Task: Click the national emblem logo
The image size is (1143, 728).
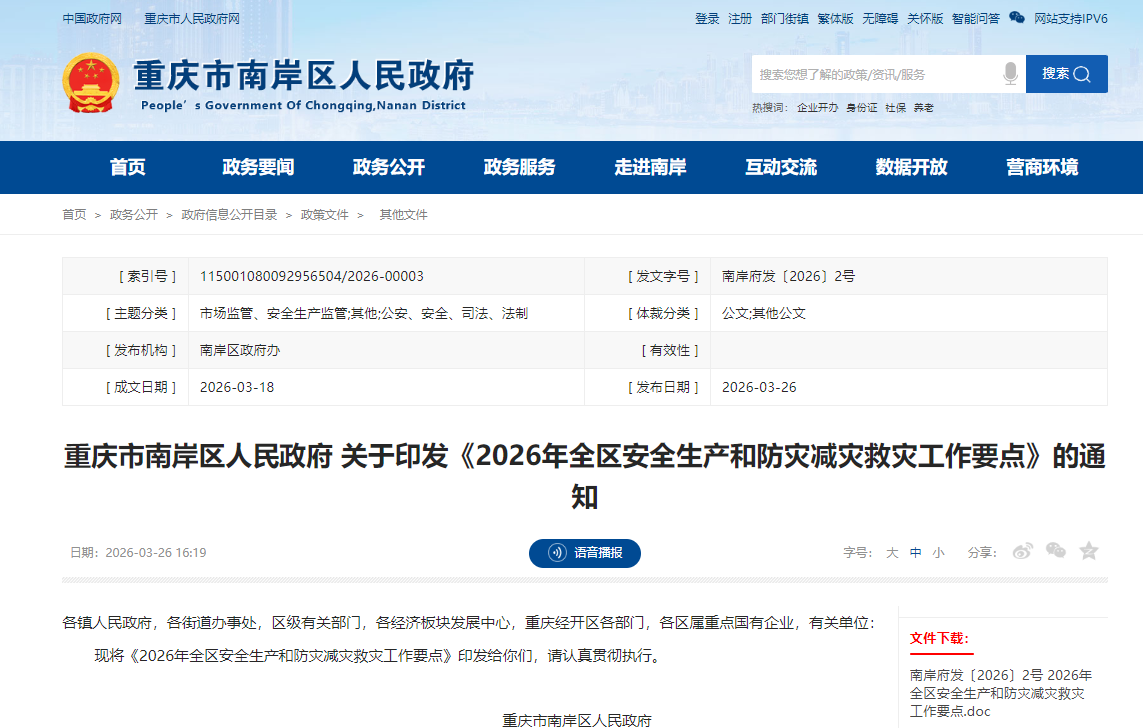Action: (90, 84)
